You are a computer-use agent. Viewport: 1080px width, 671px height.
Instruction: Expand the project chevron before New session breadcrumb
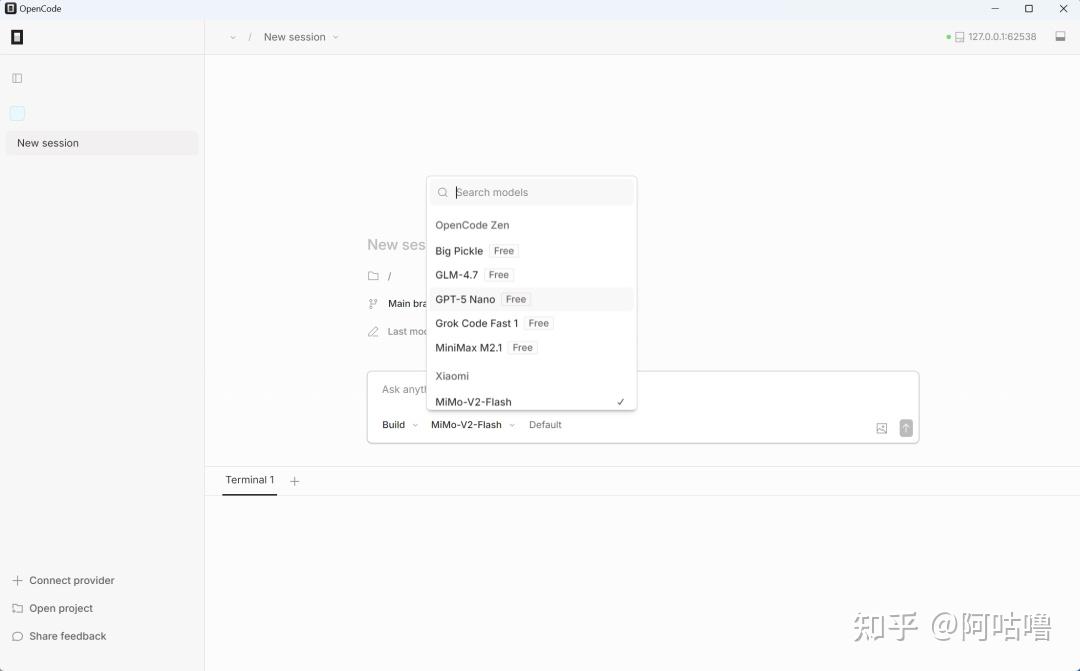point(233,37)
